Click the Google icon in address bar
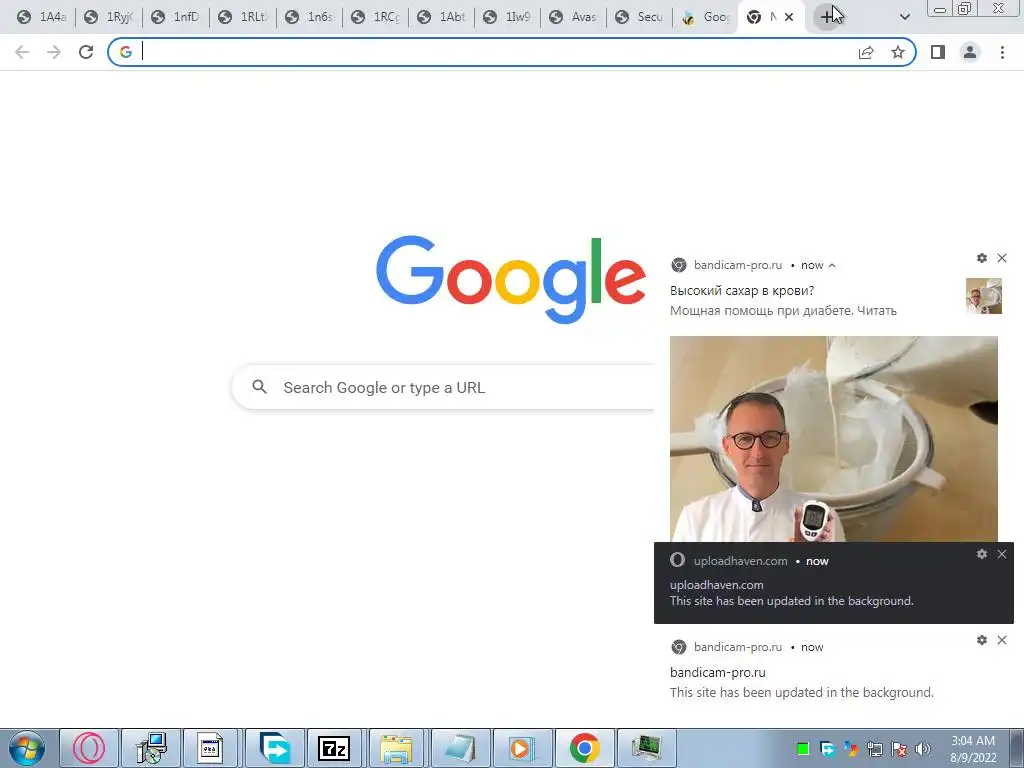 [x=126, y=52]
